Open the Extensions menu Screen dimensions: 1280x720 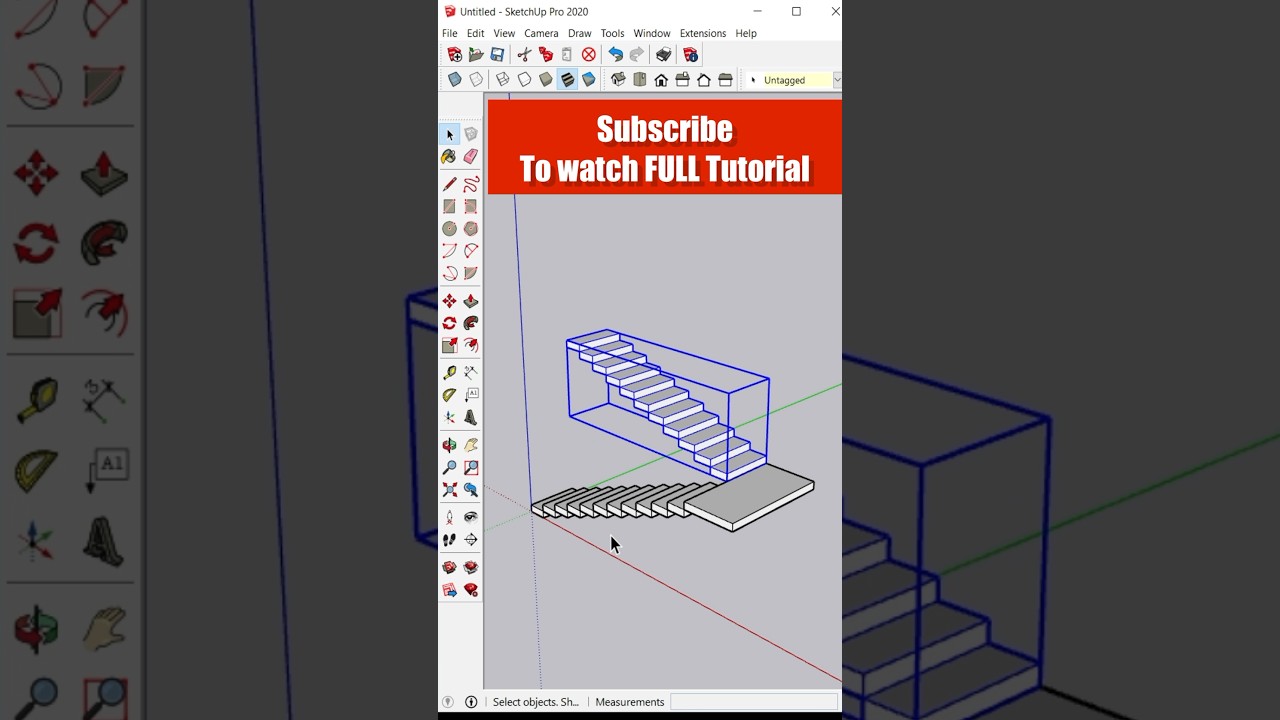coord(703,33)
